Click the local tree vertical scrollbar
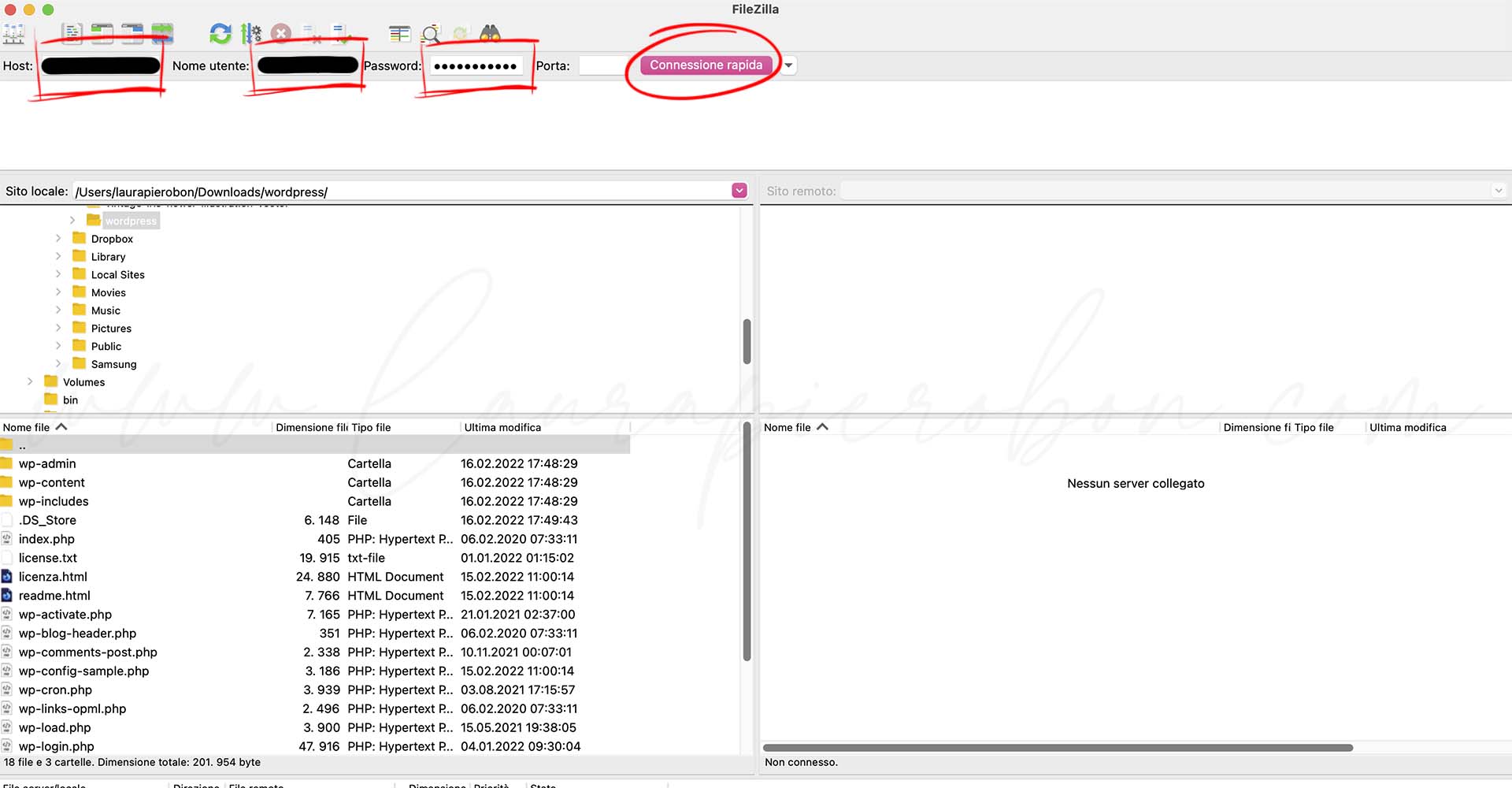The image size is (1512, 788). pyautogui.click(x=747, y=341)
